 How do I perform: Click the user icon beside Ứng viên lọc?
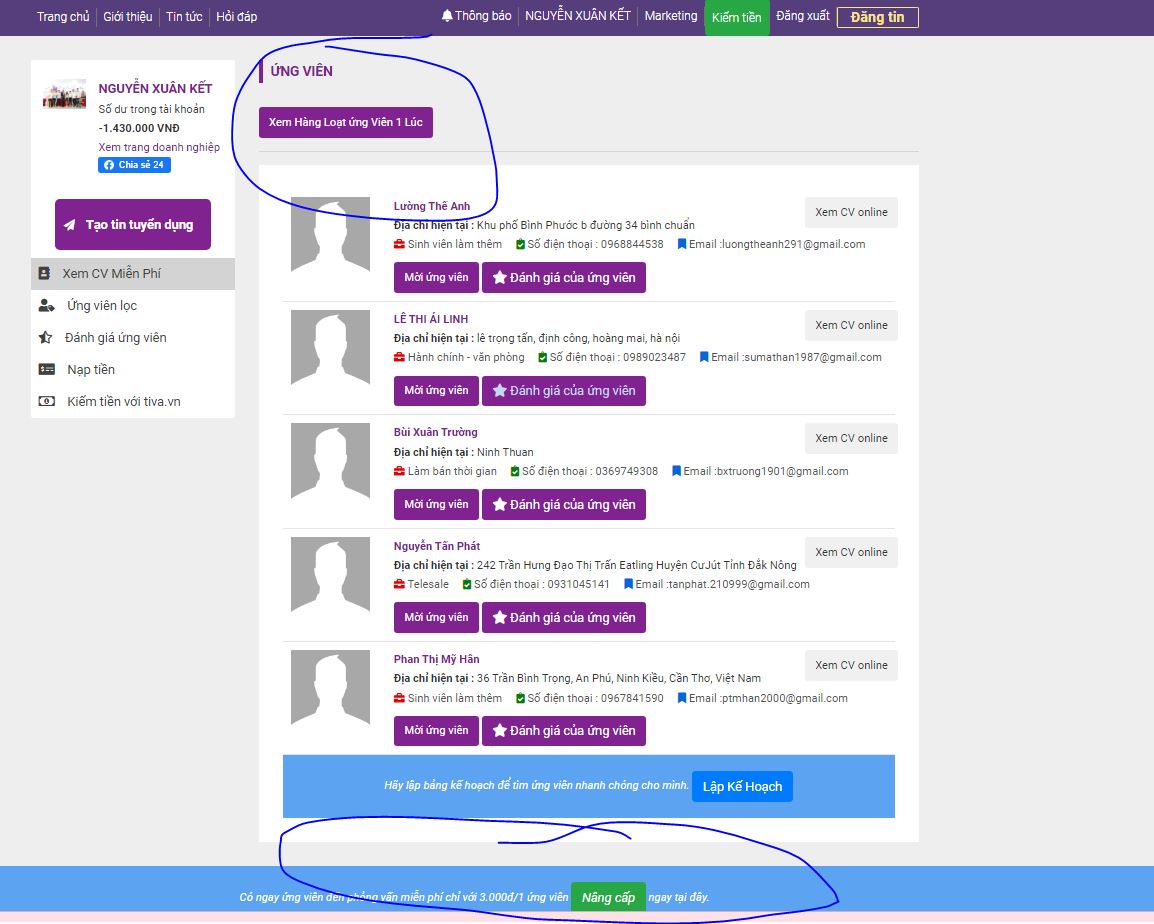[46, 306]
